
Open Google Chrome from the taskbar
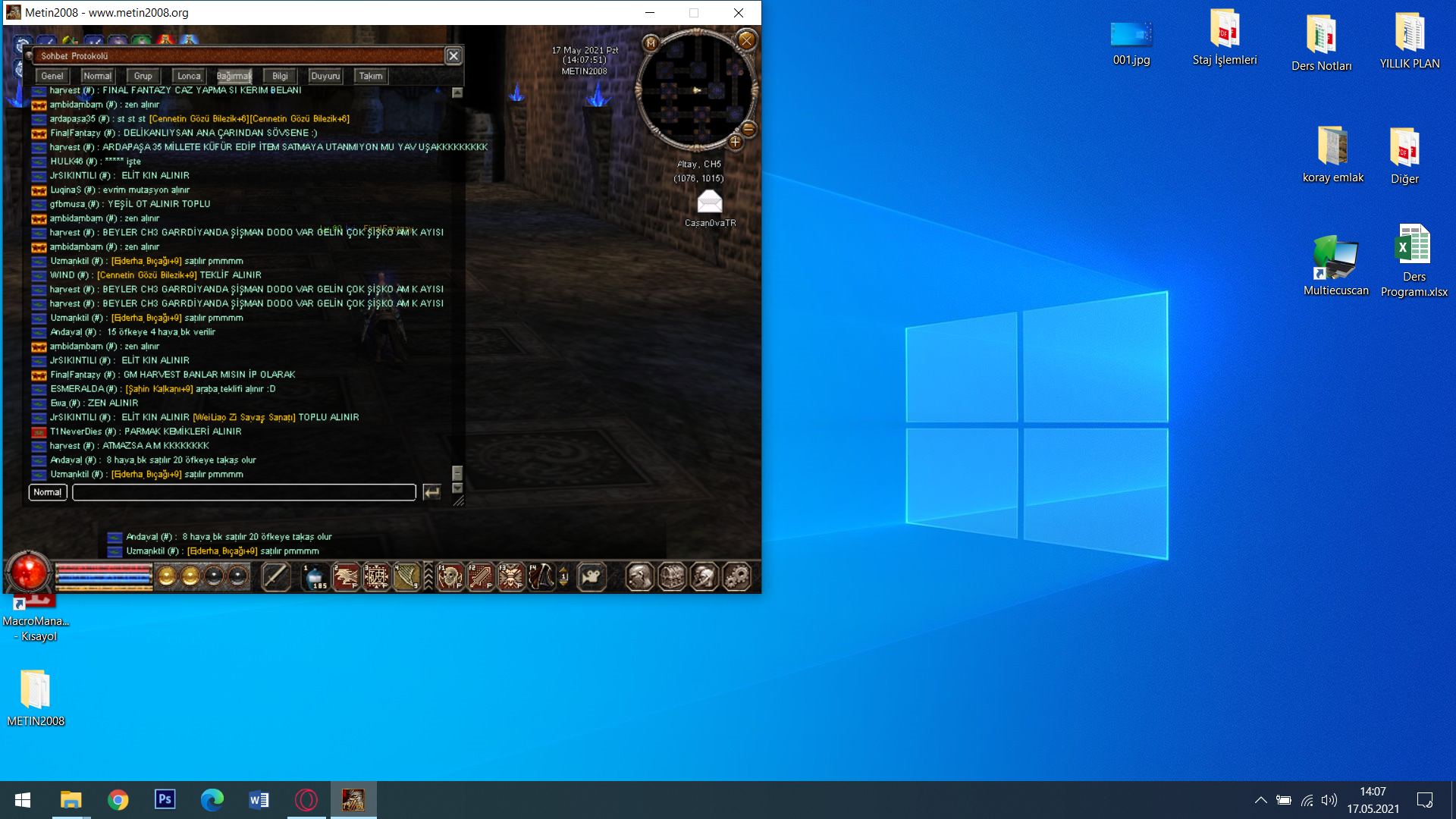(118, 800)
